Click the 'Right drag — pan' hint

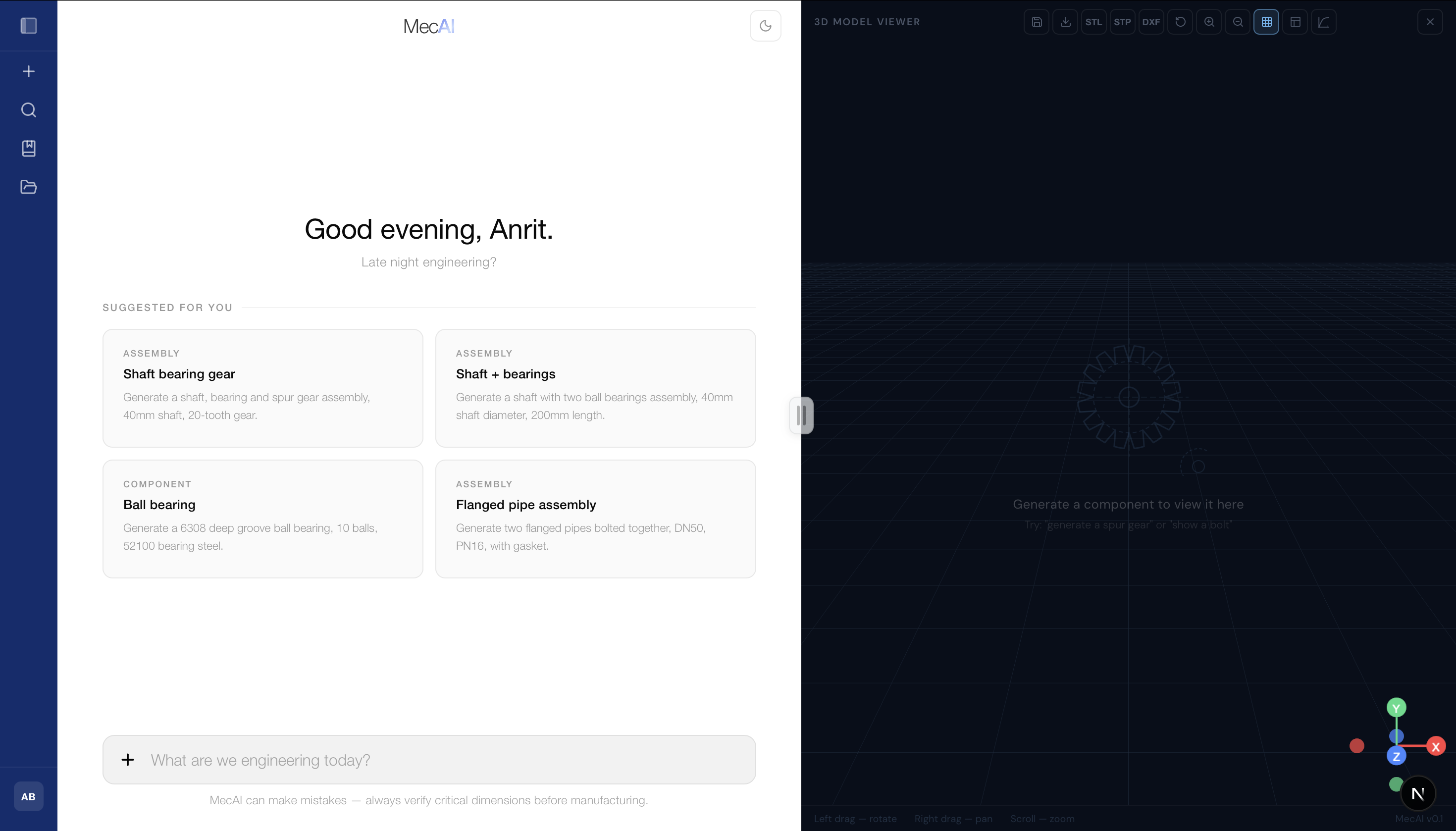[x=953, y=819]
